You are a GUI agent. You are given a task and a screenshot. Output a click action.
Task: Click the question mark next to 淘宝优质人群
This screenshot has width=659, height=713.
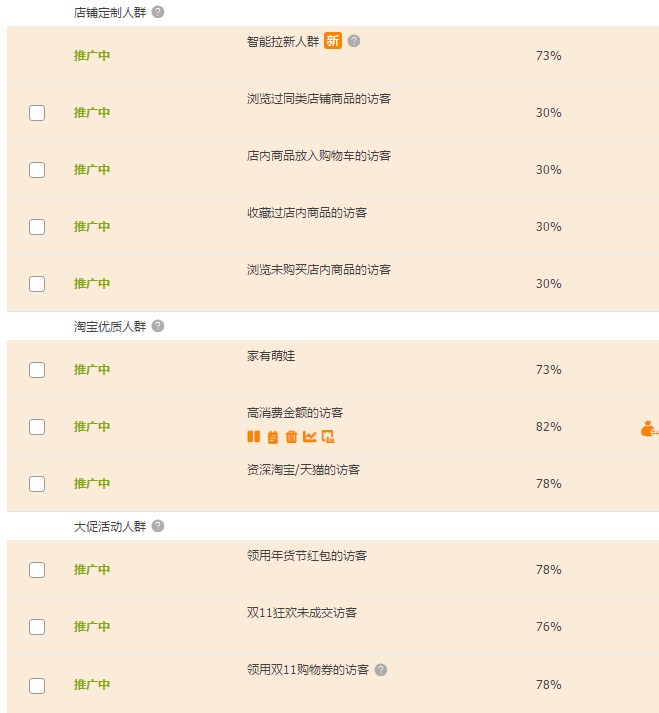[158, 326]
